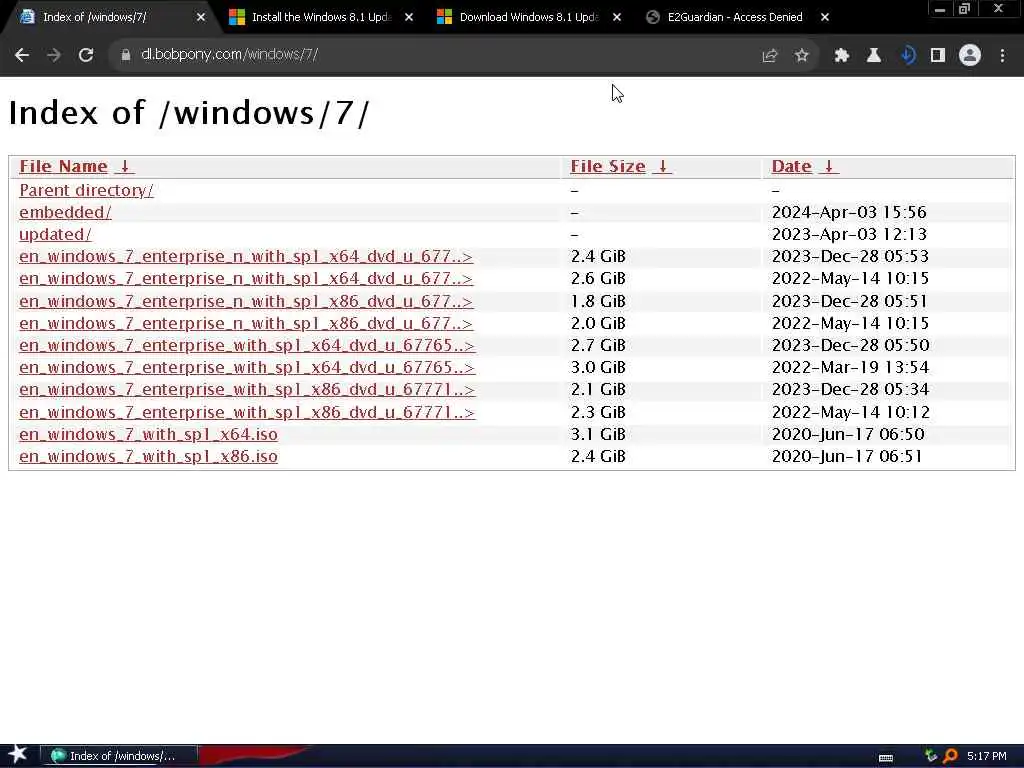Download enterprise x86 ISO sized 2.1 GiB
This screenshot has height=768, width=1024.
coord(247,390)
